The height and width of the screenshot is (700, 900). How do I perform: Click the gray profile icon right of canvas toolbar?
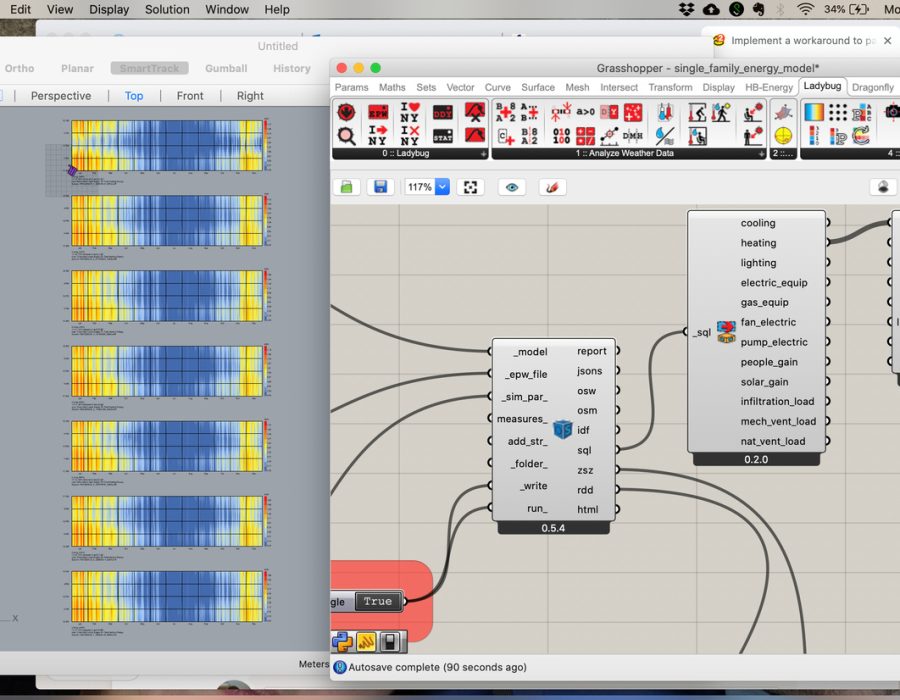point(883,187)
